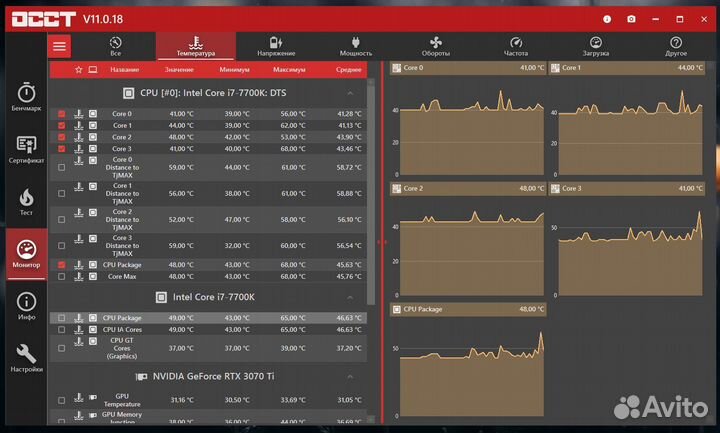Open the hamburger menu button
The height and width of the screenshot is (433, 720).
point(61,46)
